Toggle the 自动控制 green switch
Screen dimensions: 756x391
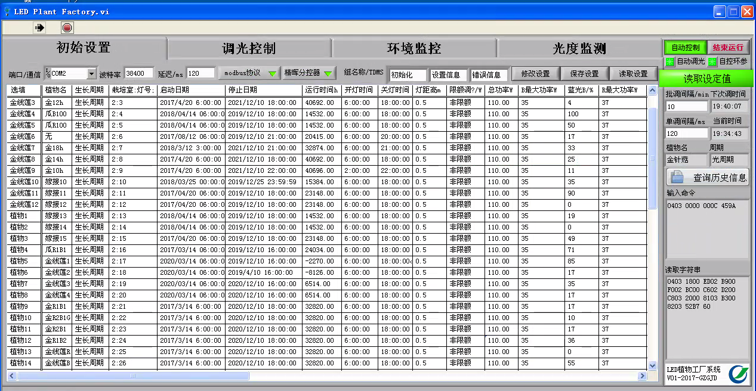[x=685, y=48]
